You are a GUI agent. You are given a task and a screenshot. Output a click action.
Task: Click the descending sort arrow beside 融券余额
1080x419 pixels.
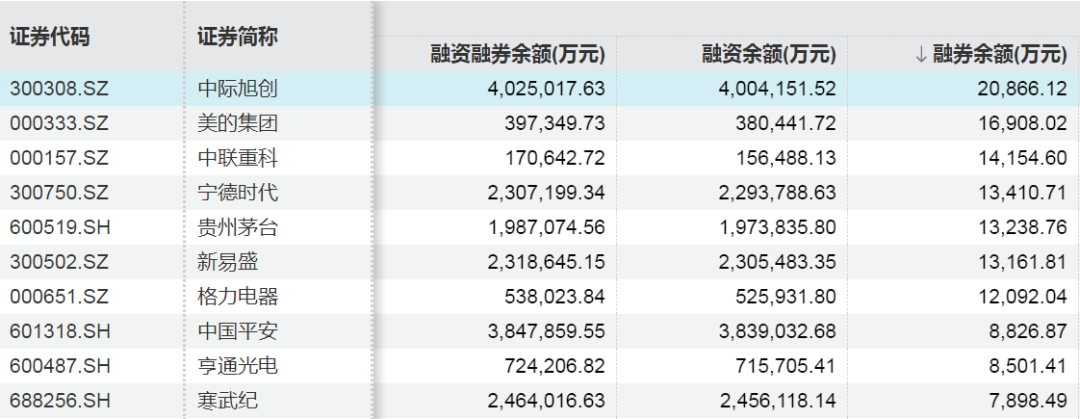pos(921,54)
